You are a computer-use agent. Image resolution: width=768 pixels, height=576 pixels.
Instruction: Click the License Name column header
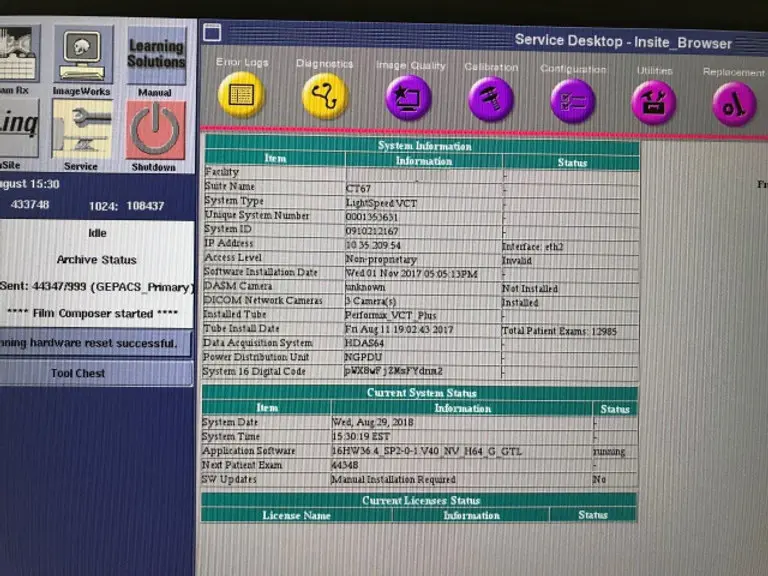297,515
